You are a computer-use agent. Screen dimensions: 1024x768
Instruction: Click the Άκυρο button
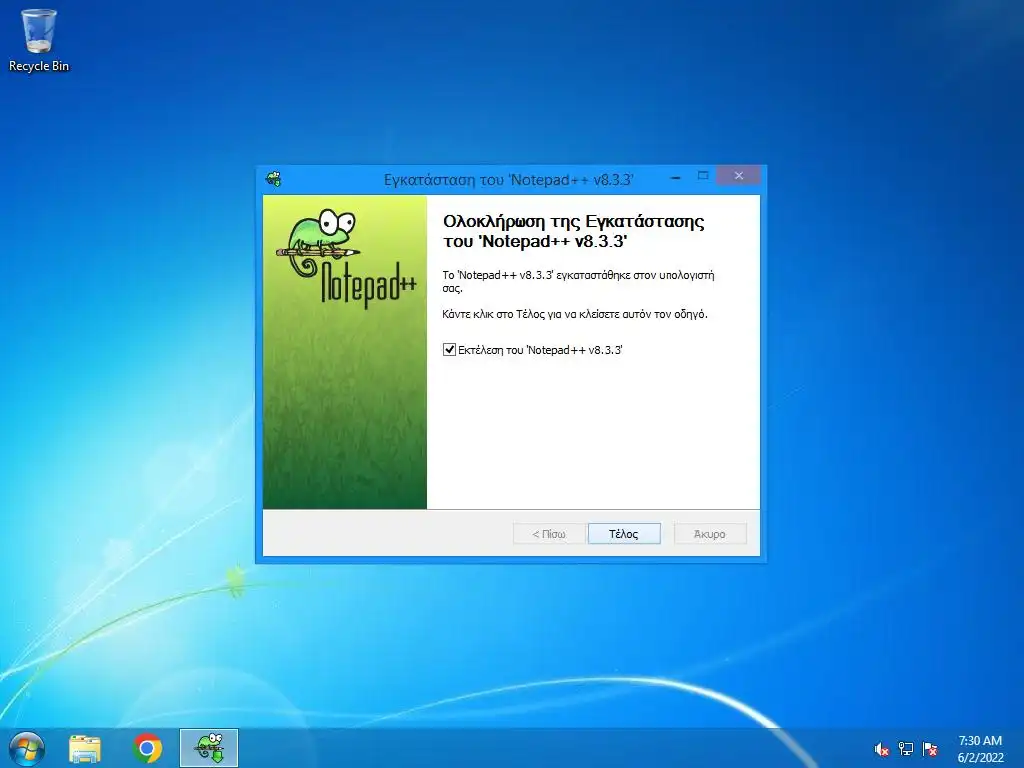tap(710, 534)
